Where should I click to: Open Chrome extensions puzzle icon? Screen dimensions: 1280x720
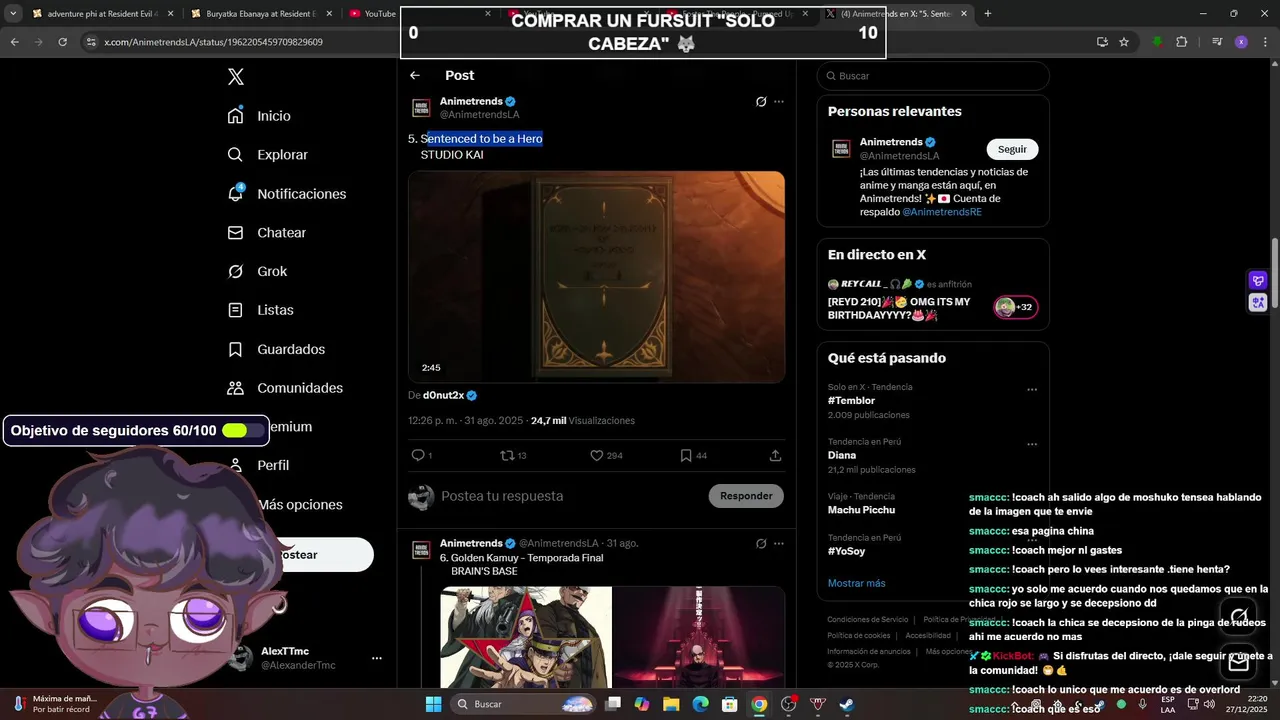click(x=1181, y=42)
